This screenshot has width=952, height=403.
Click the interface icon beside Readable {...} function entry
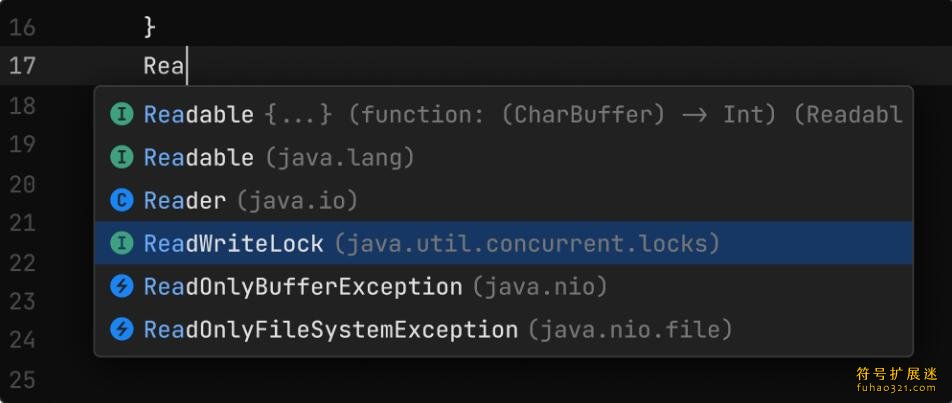coord(121,115)
